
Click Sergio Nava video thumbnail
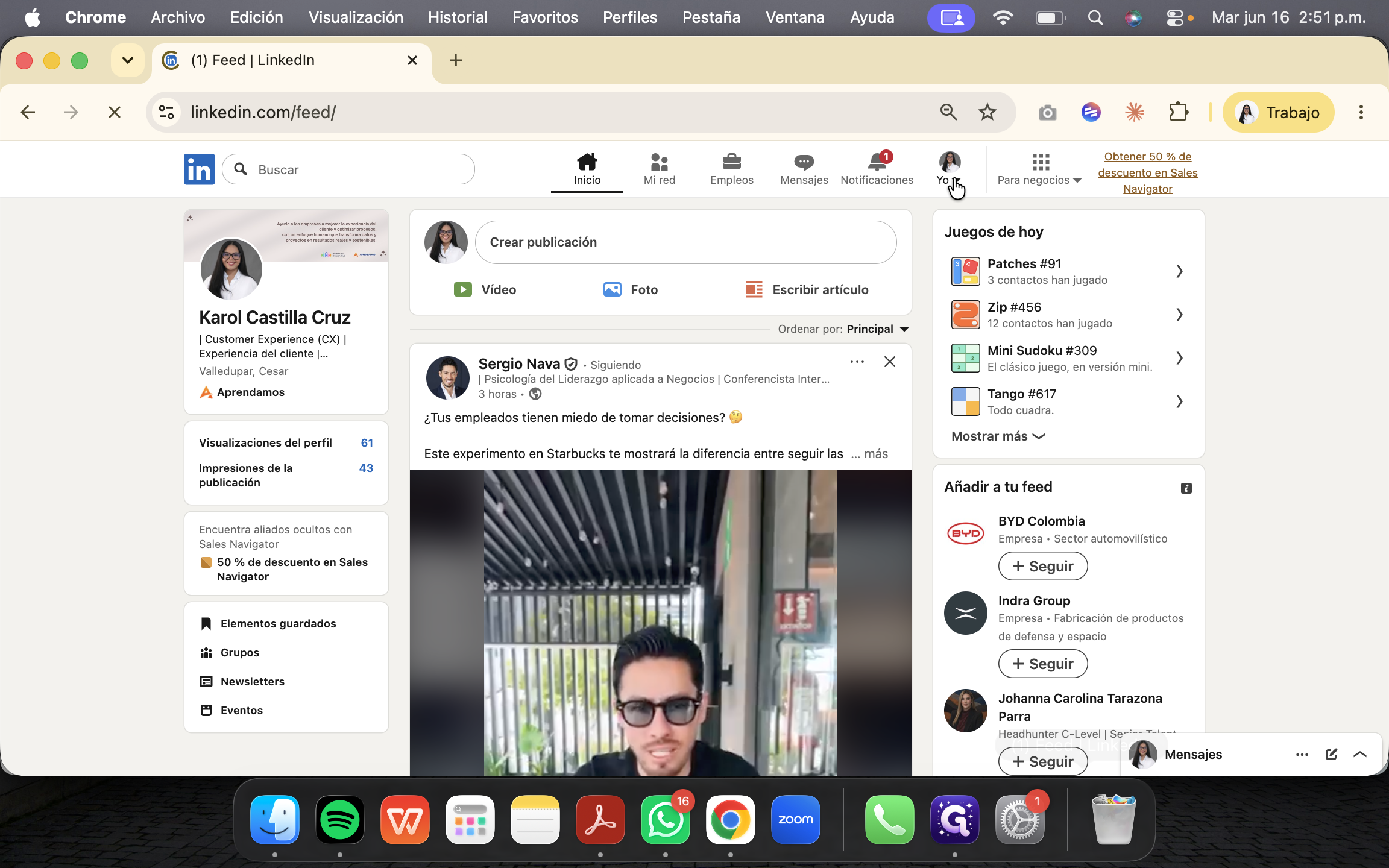[x=660, y=622]
